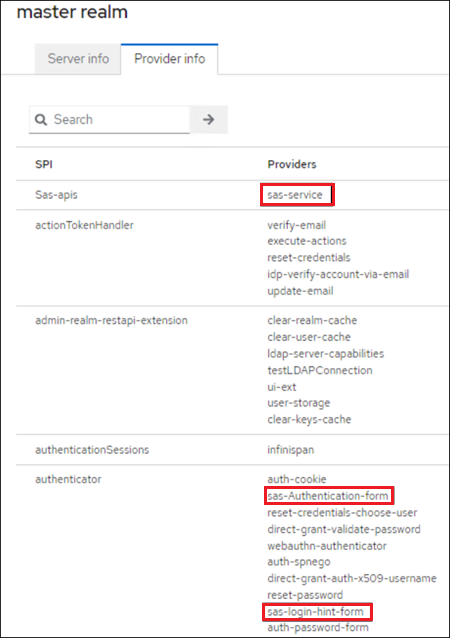Click the search magnifier icon
450x638 pixels.
[x=41, y=120]
